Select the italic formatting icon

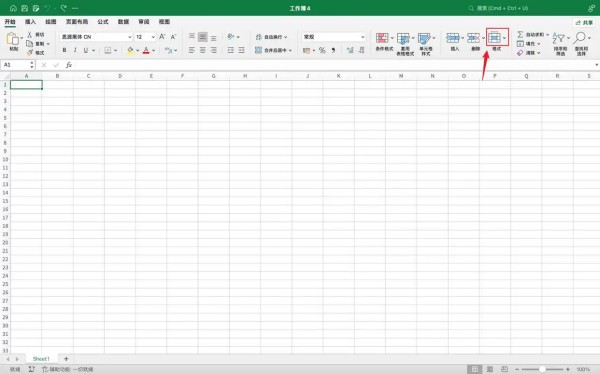point(75,50)
